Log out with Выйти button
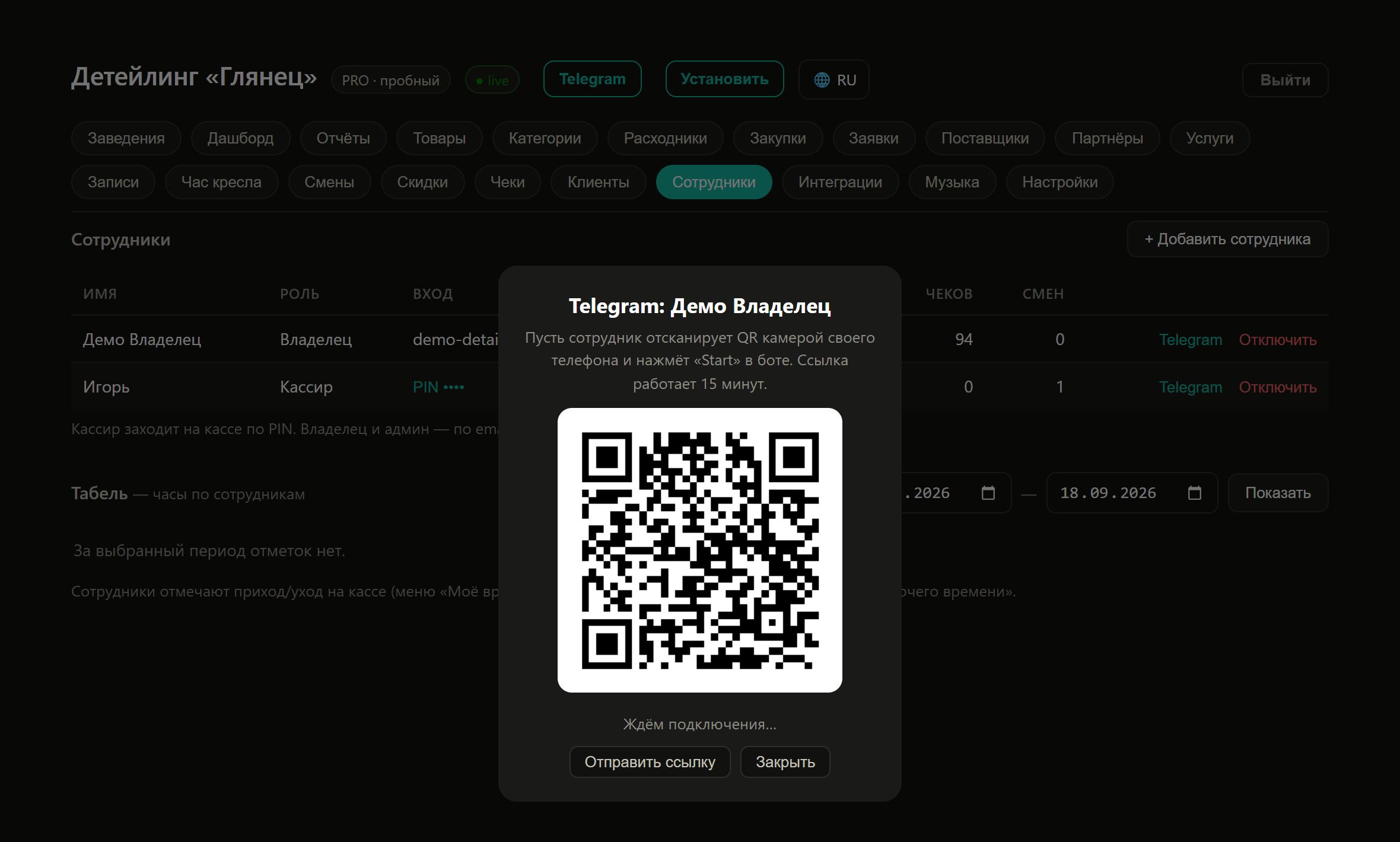The height and width of the screenshot is (842, 1400). [1286, 80]
